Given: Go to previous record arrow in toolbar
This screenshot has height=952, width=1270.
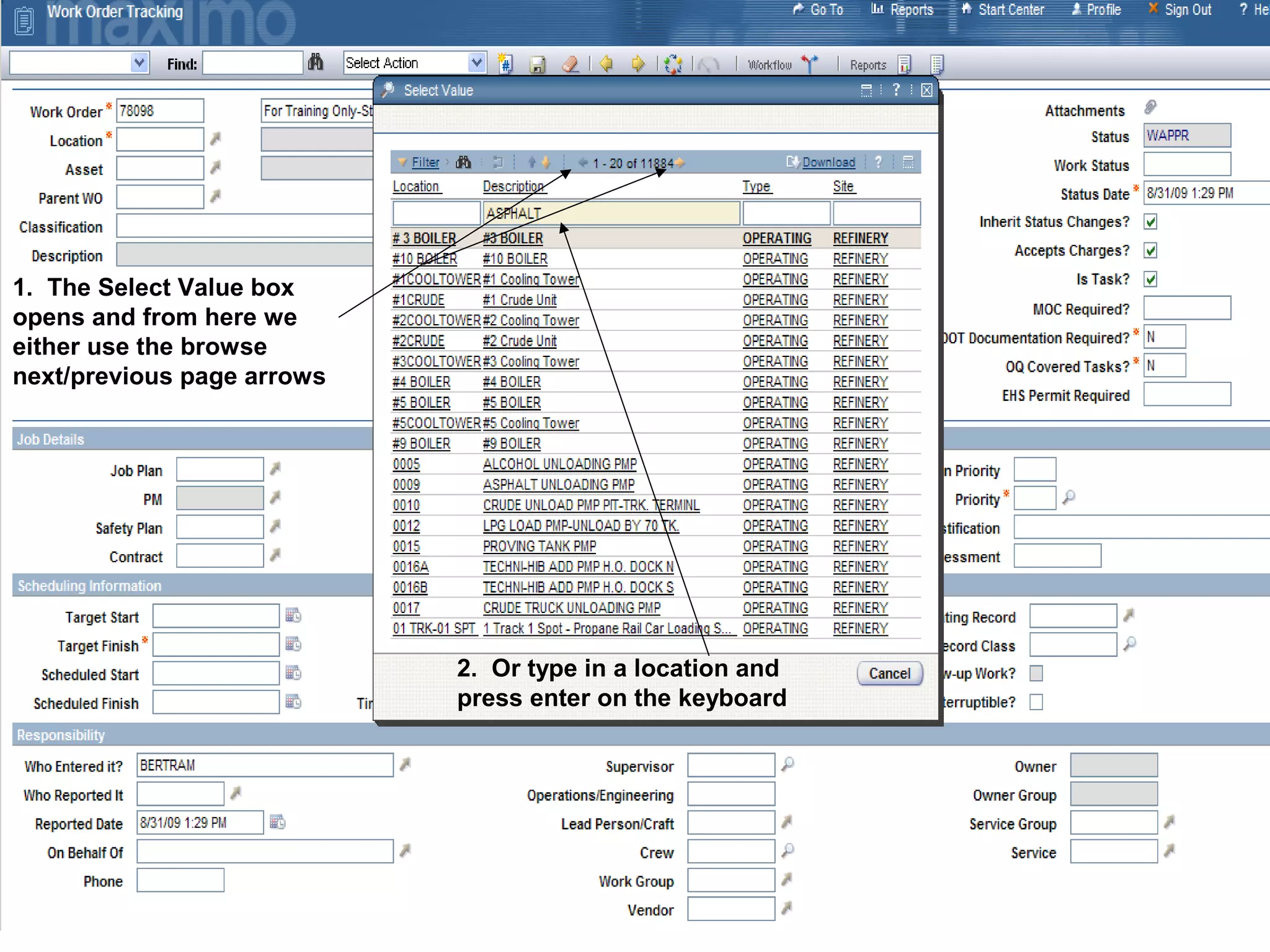Looking at the screenshot, I should [x=606, y=64].
